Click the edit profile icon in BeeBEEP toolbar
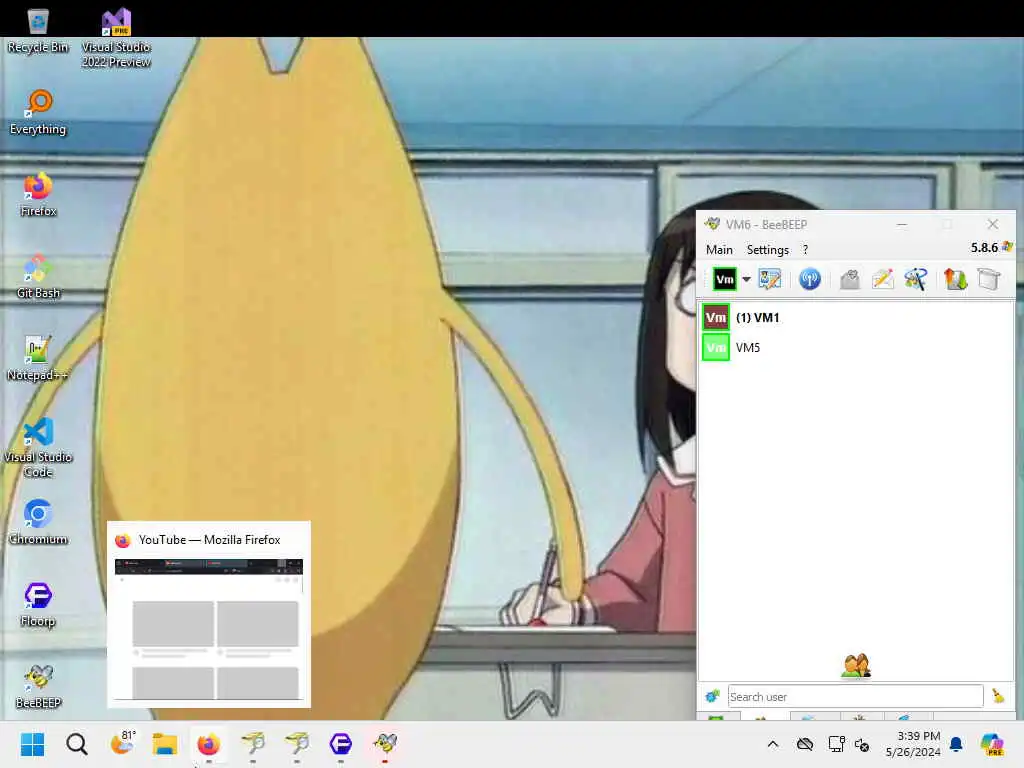Viewport: 1024px width, 768px height. click(x=769, y=280)
